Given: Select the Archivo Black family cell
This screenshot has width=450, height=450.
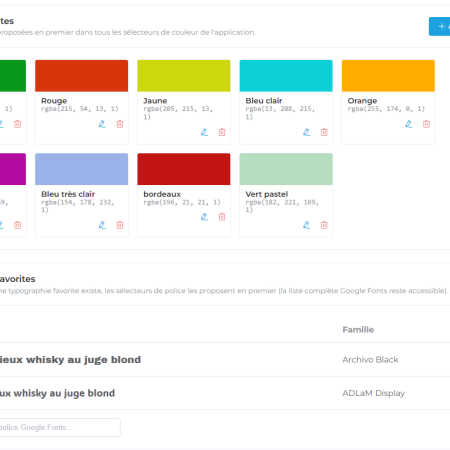Looking at the screenshot, I should 370,360.
